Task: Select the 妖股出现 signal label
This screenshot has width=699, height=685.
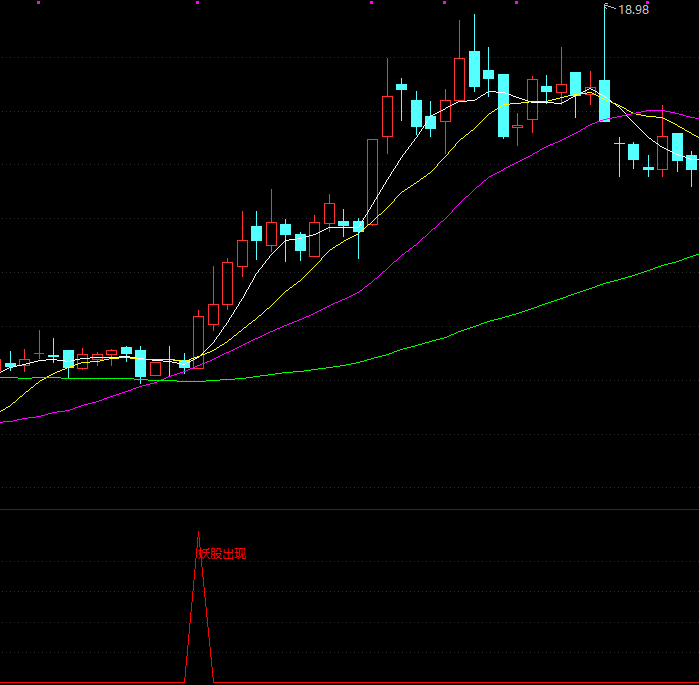Action: pyautogui.click(x=222, y=554)
